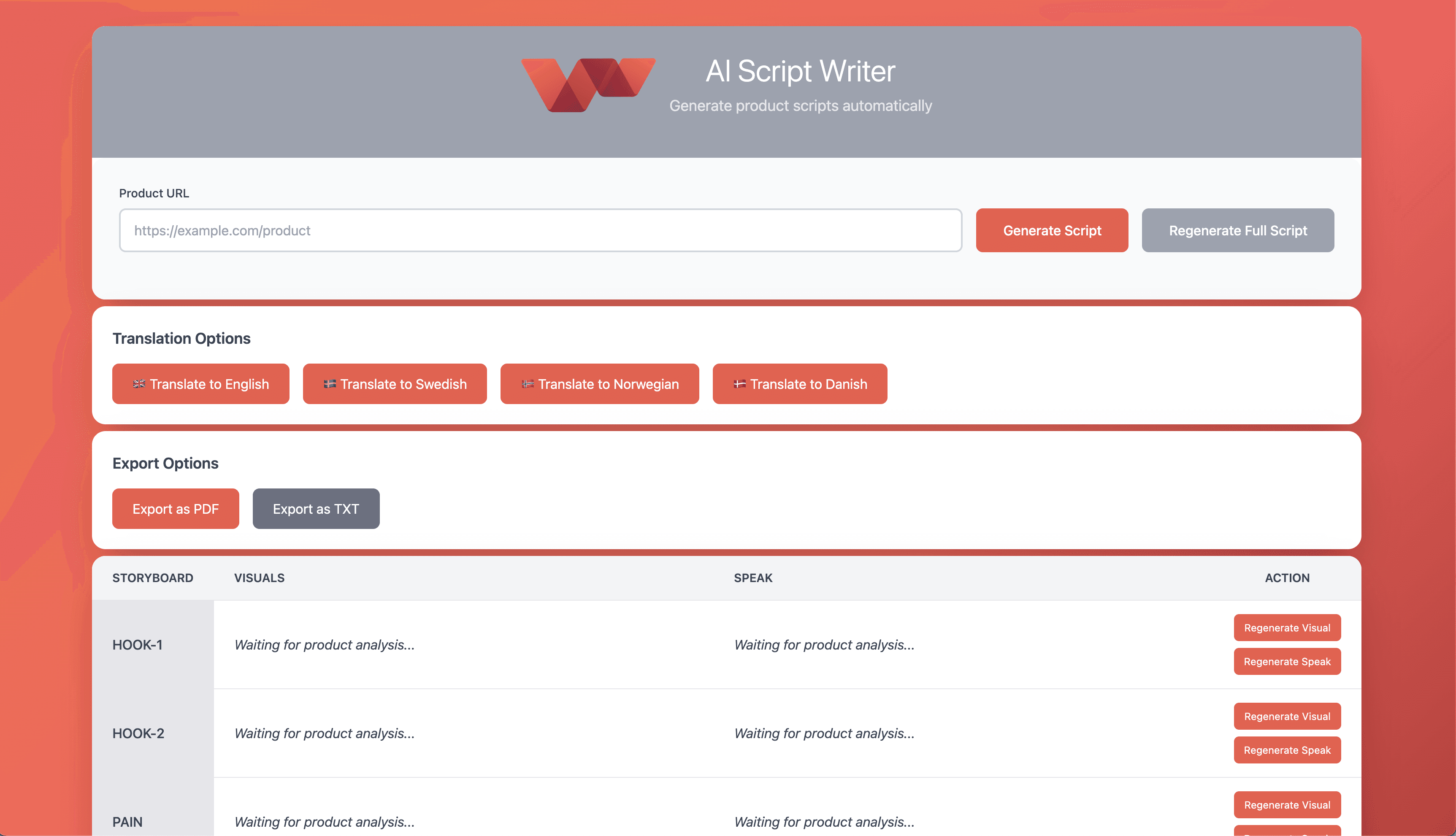Regenerate Speak for HOOK-2 row
Screen dimensions: 1456x836
(1287, 750)
